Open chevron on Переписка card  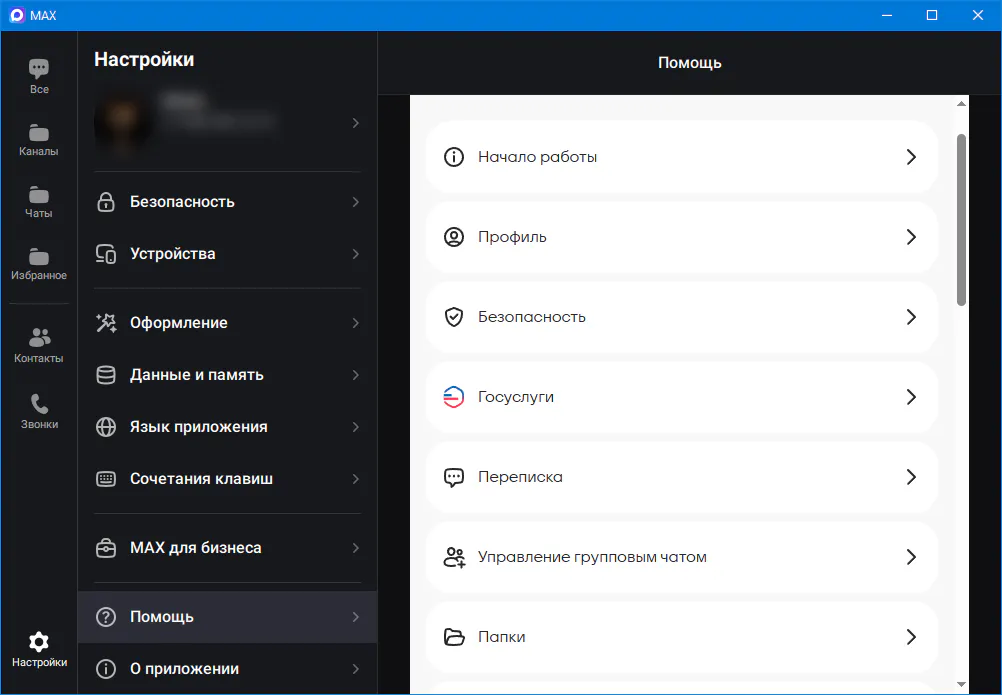(x=912, y=477)
